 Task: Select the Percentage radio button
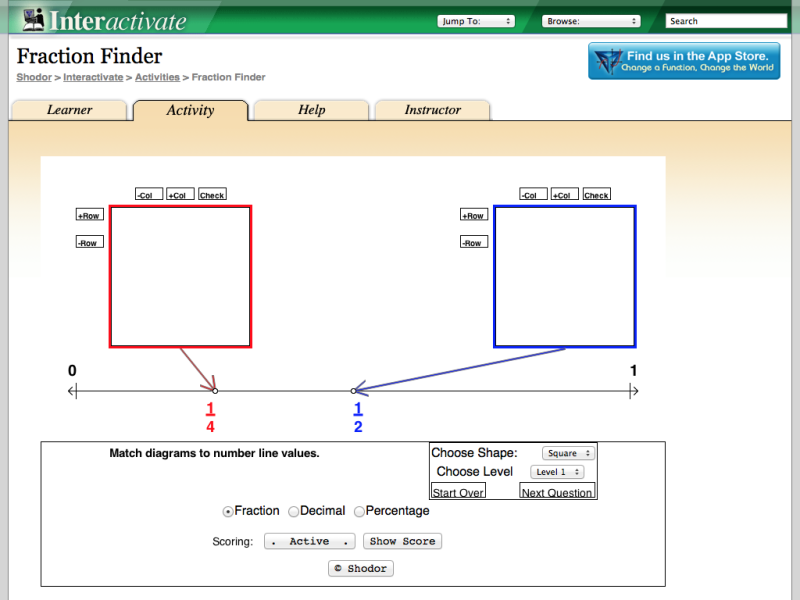point(359,511)
